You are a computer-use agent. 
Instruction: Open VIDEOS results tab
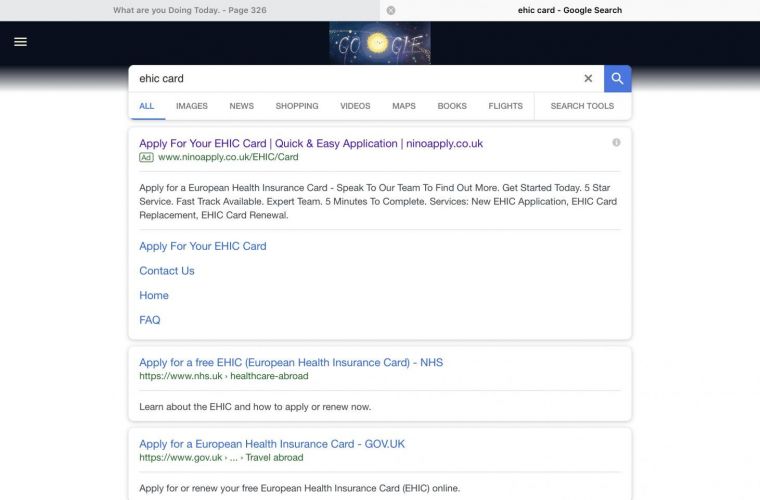pyautogui.click(x=355, y=106)
